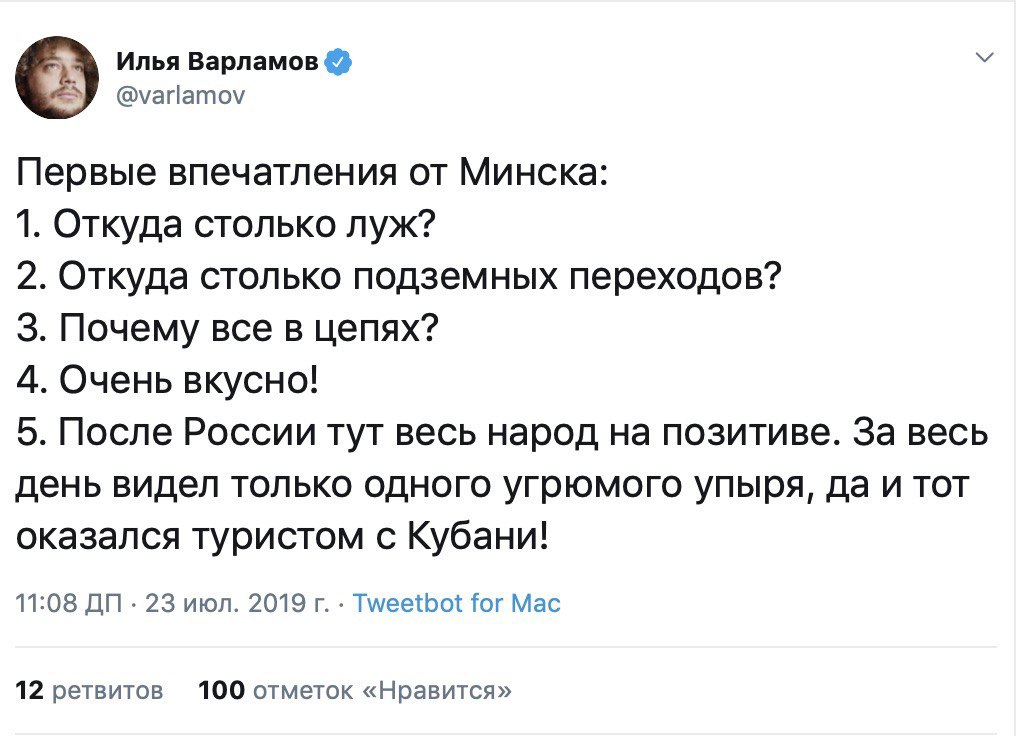
Task: Click the bold likes count number 100
Action: coord(221,690)
